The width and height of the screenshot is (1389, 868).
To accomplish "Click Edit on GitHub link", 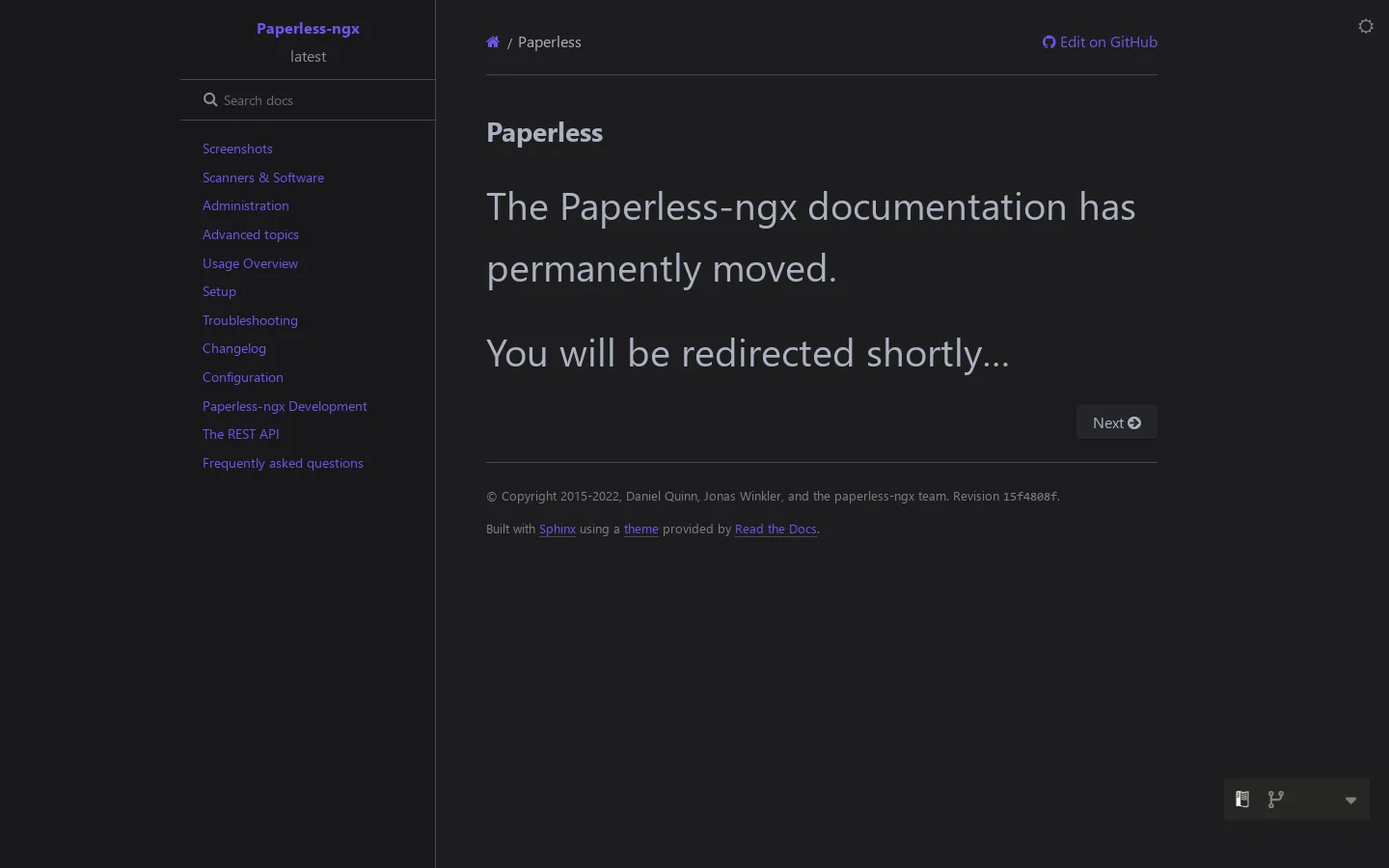I will point(1100,42).
